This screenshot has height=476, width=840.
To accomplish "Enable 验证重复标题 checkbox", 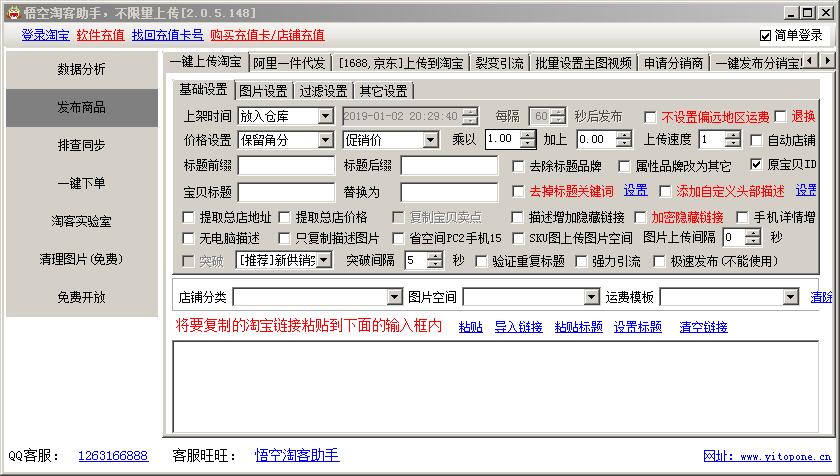I will tap(481, 261).
